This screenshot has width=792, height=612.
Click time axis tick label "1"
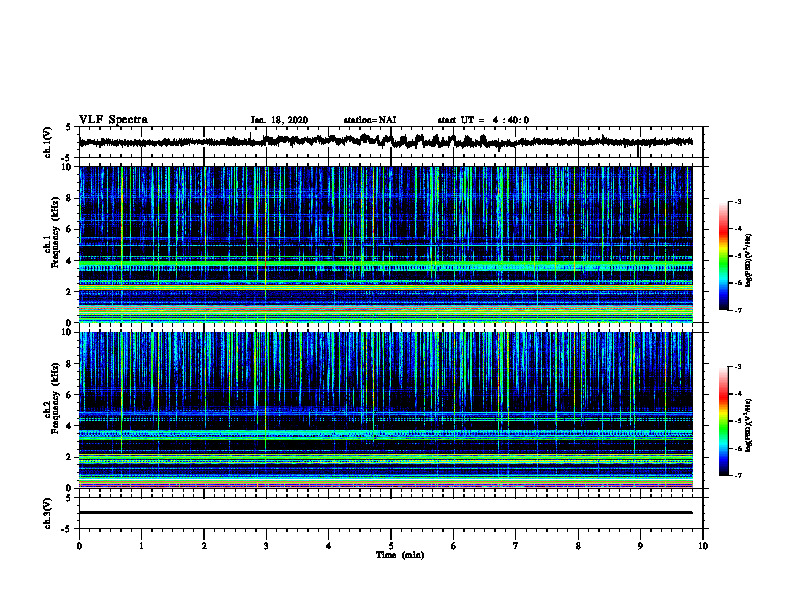point(141,546)
